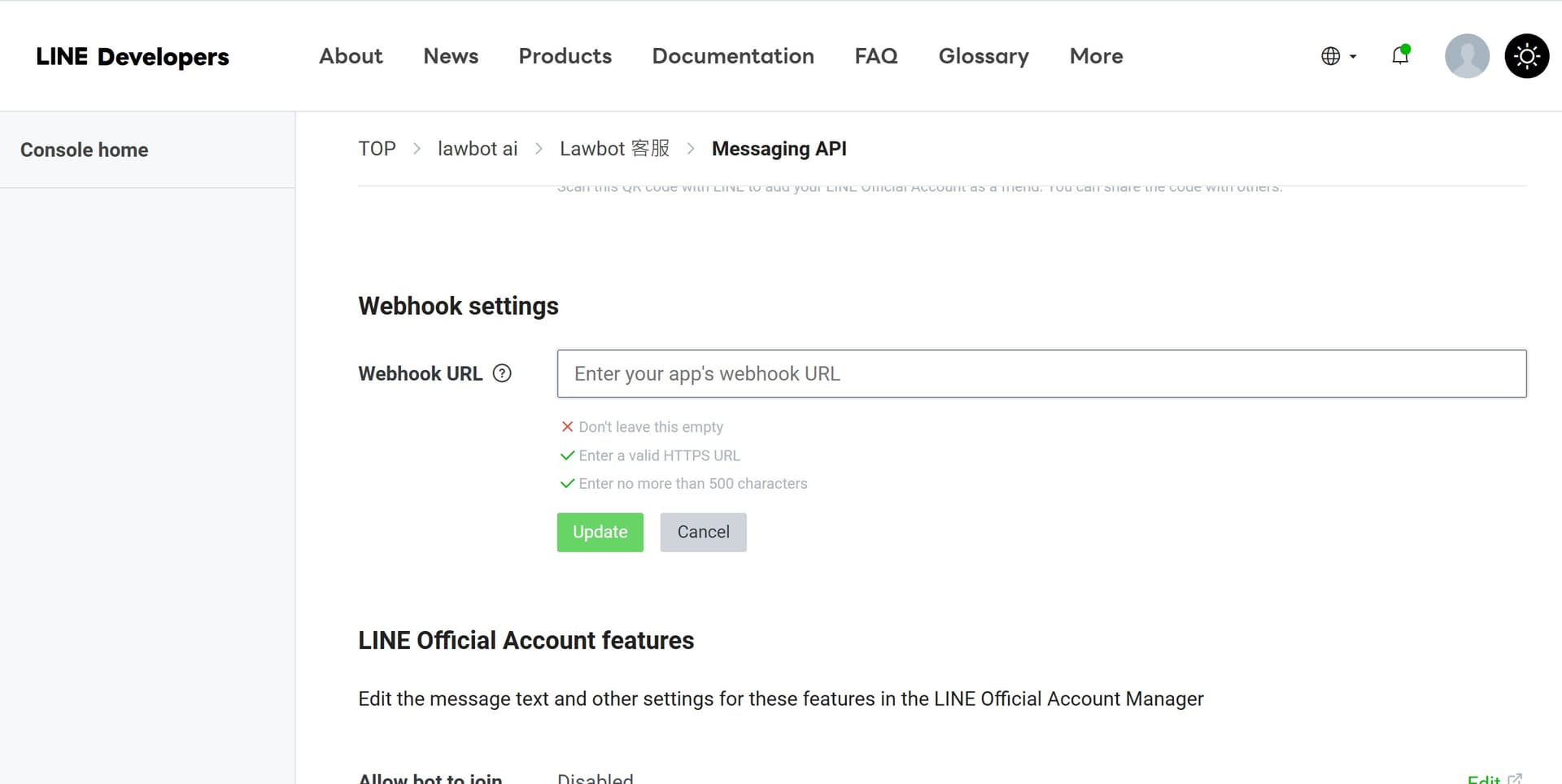Click the LINE Official Account features heading

526,640
